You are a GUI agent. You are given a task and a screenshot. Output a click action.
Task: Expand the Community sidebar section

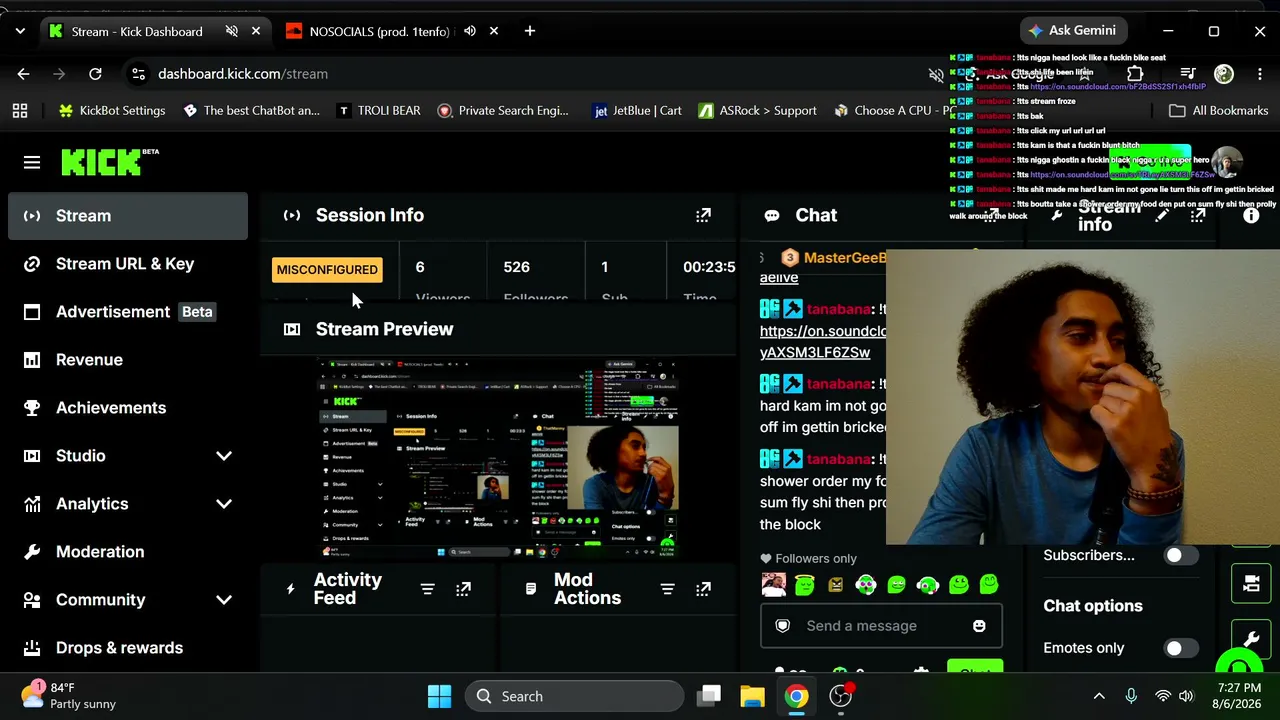(x=223, y=600)
